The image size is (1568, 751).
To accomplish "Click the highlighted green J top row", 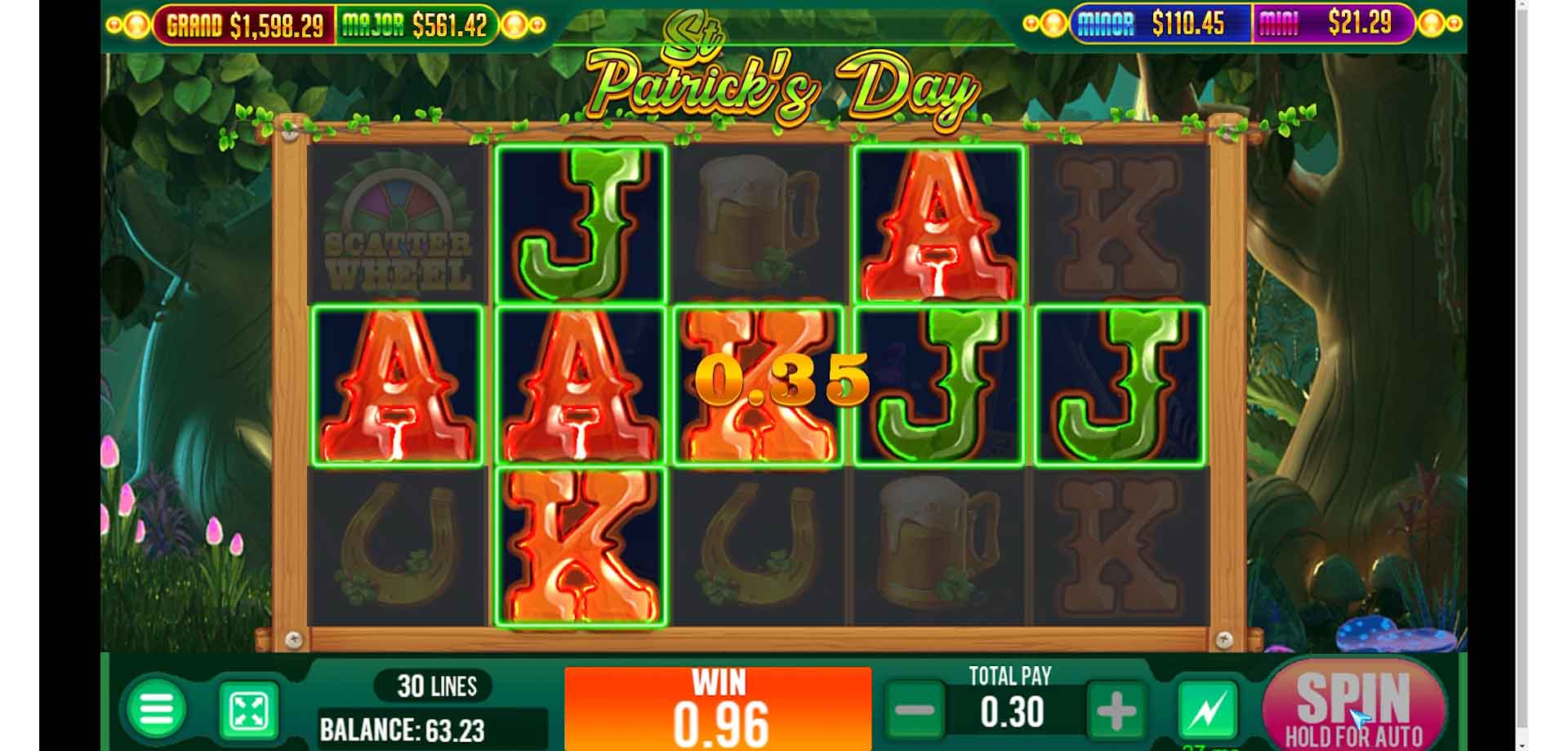I will pos(581,224).
